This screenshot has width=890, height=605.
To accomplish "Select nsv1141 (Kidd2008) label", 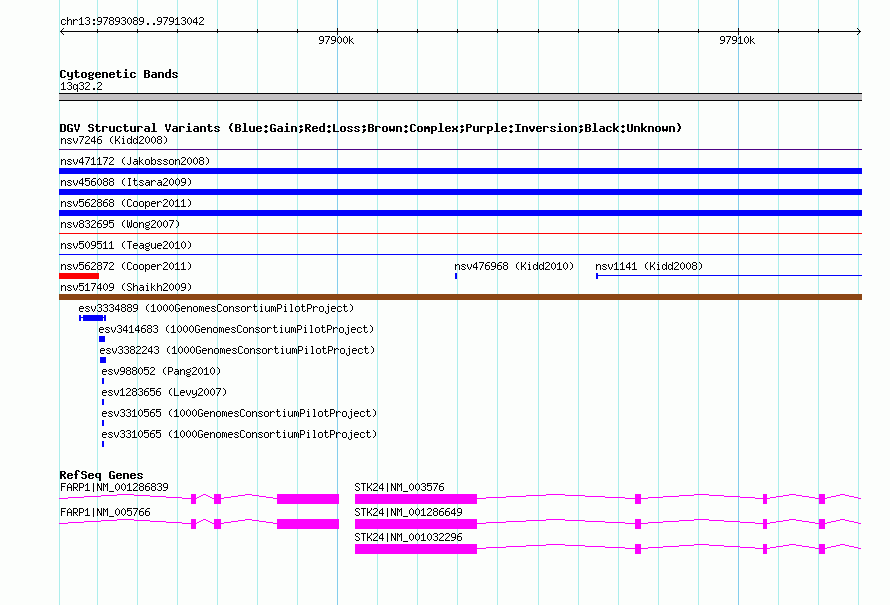I will click(x=649, y=266).
